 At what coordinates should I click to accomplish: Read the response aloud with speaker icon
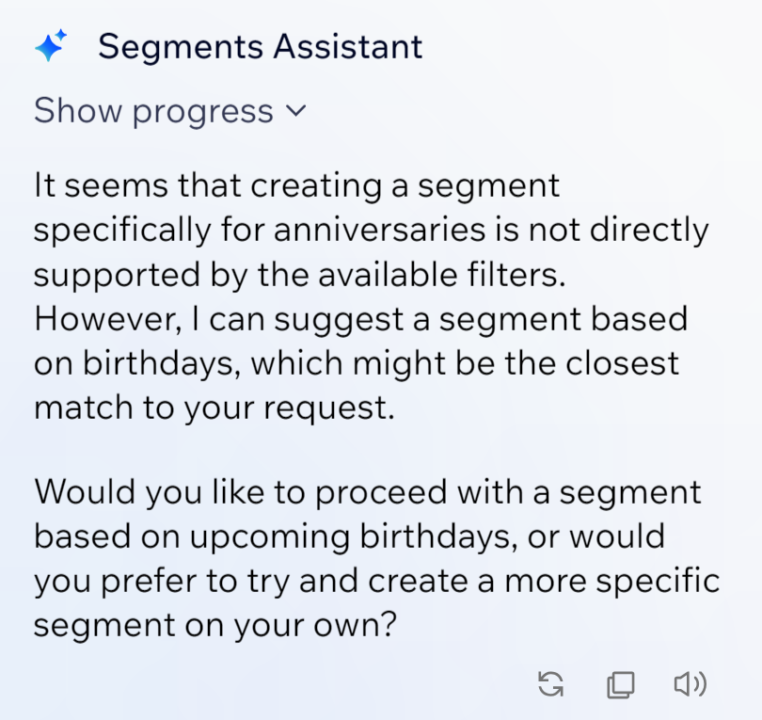point(689,684)
